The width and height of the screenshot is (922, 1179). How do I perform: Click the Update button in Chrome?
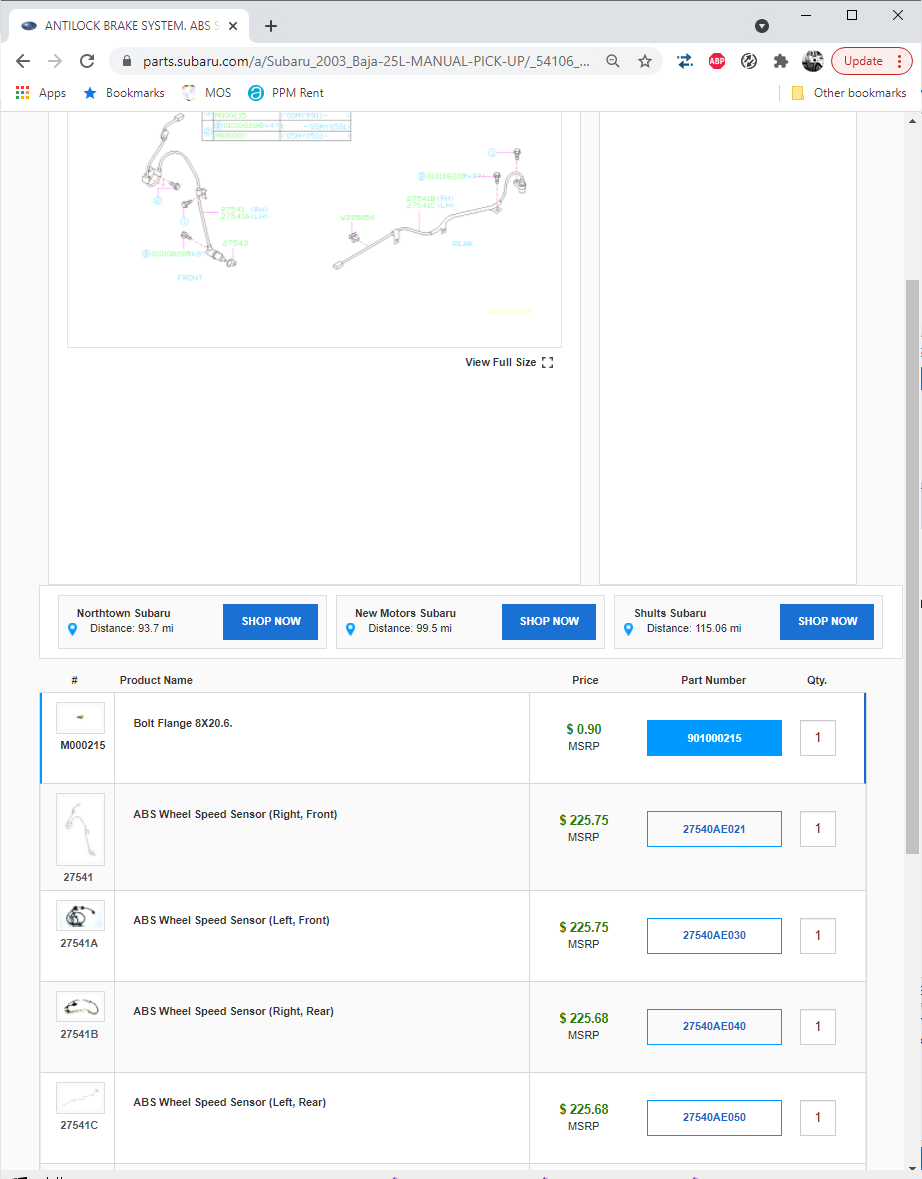coord(872,62)
